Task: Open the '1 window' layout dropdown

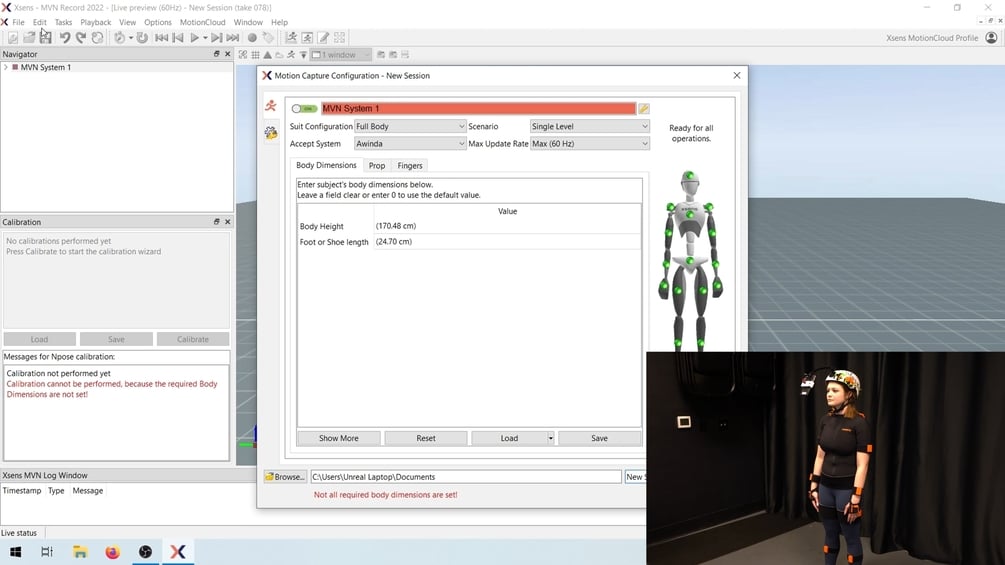Action: (341, 55)
